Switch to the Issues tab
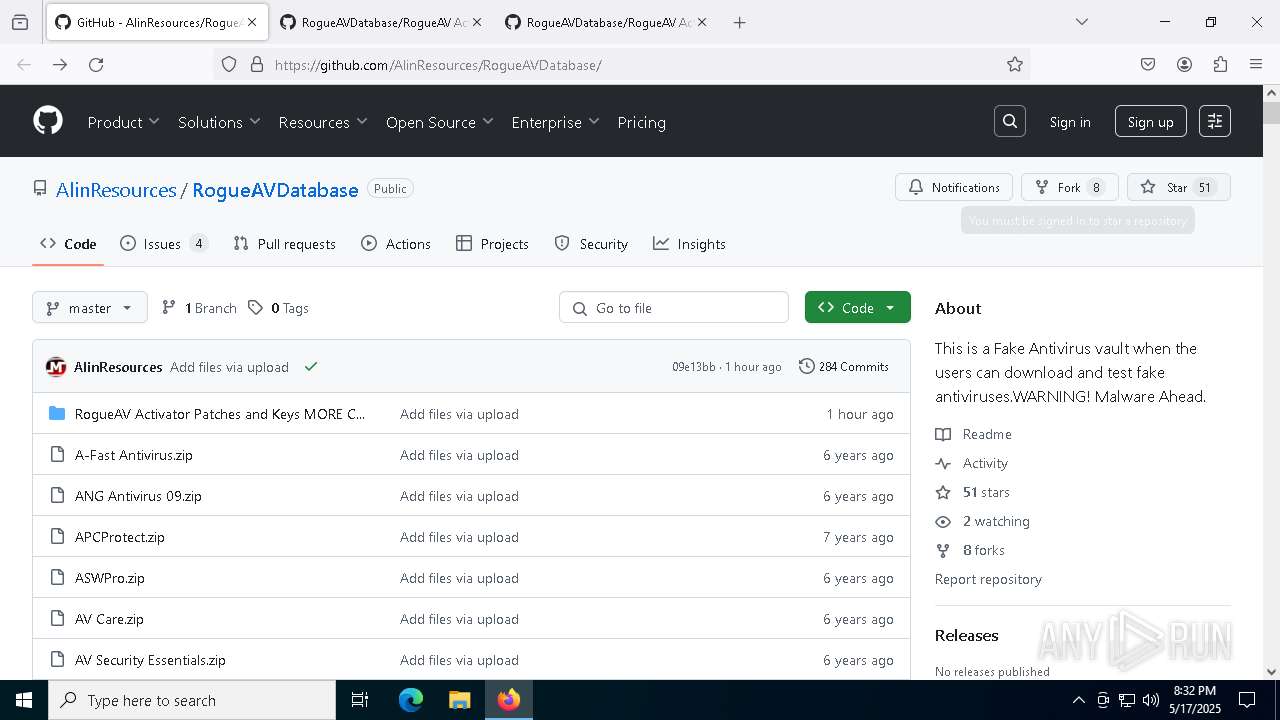1280x720 pixels. pos(164,244)
